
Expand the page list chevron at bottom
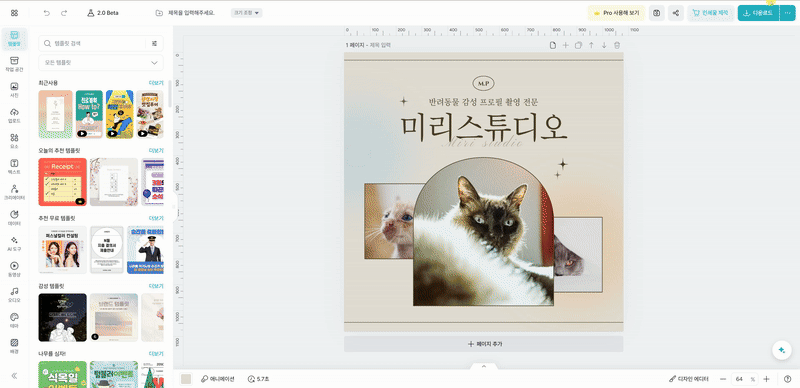[484, 366]
